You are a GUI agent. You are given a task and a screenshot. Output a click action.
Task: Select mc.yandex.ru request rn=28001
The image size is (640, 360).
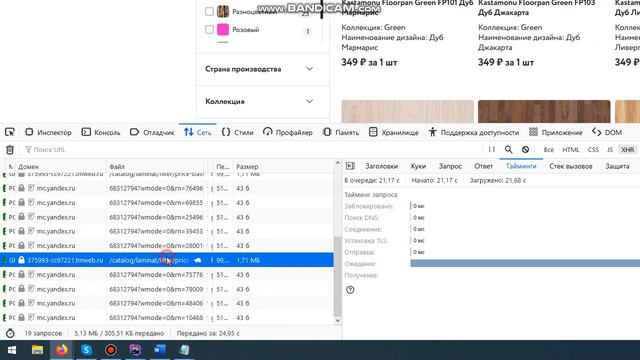point(167,246)
